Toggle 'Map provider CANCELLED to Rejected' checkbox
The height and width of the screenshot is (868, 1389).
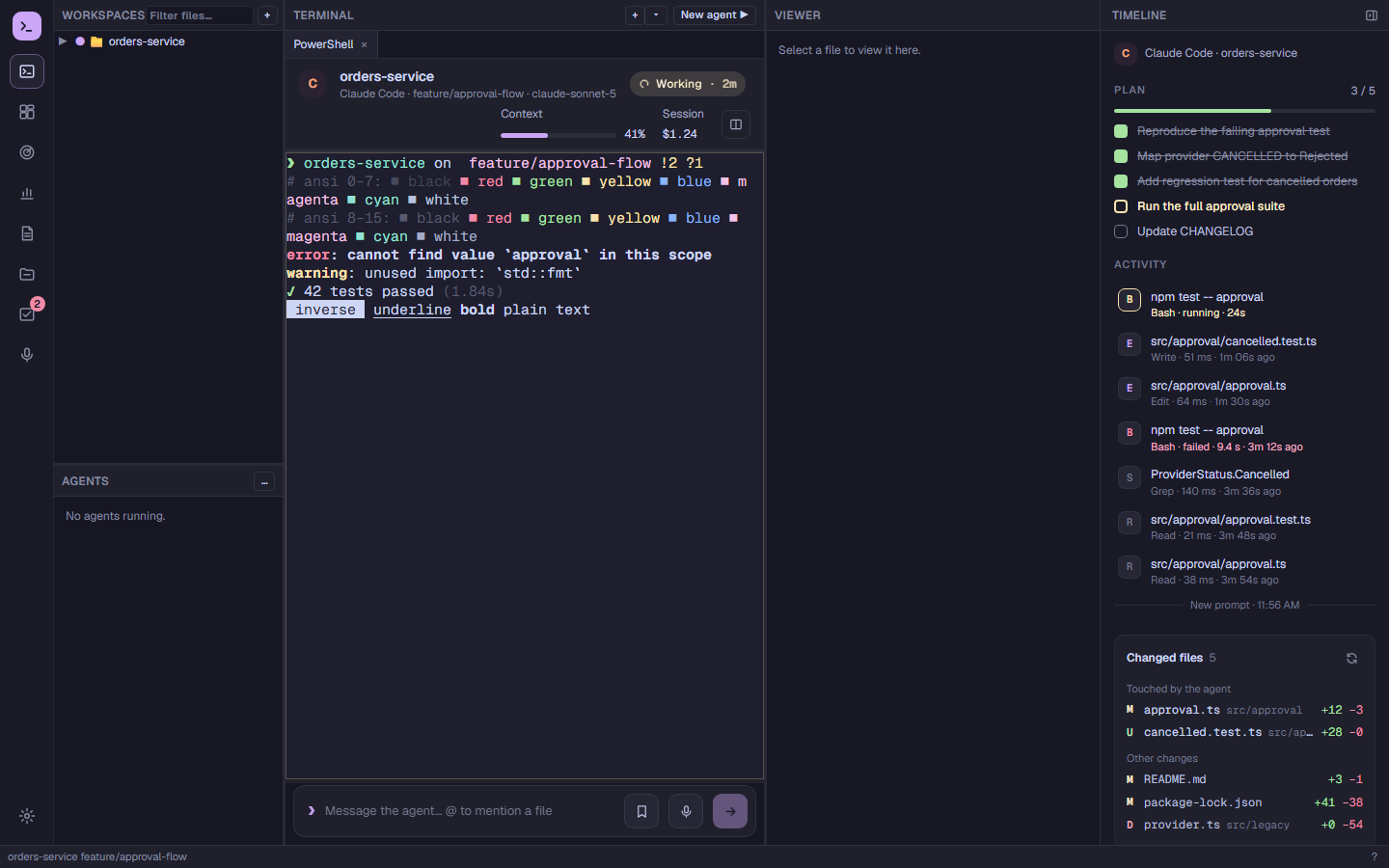(x=1121, y=156)
